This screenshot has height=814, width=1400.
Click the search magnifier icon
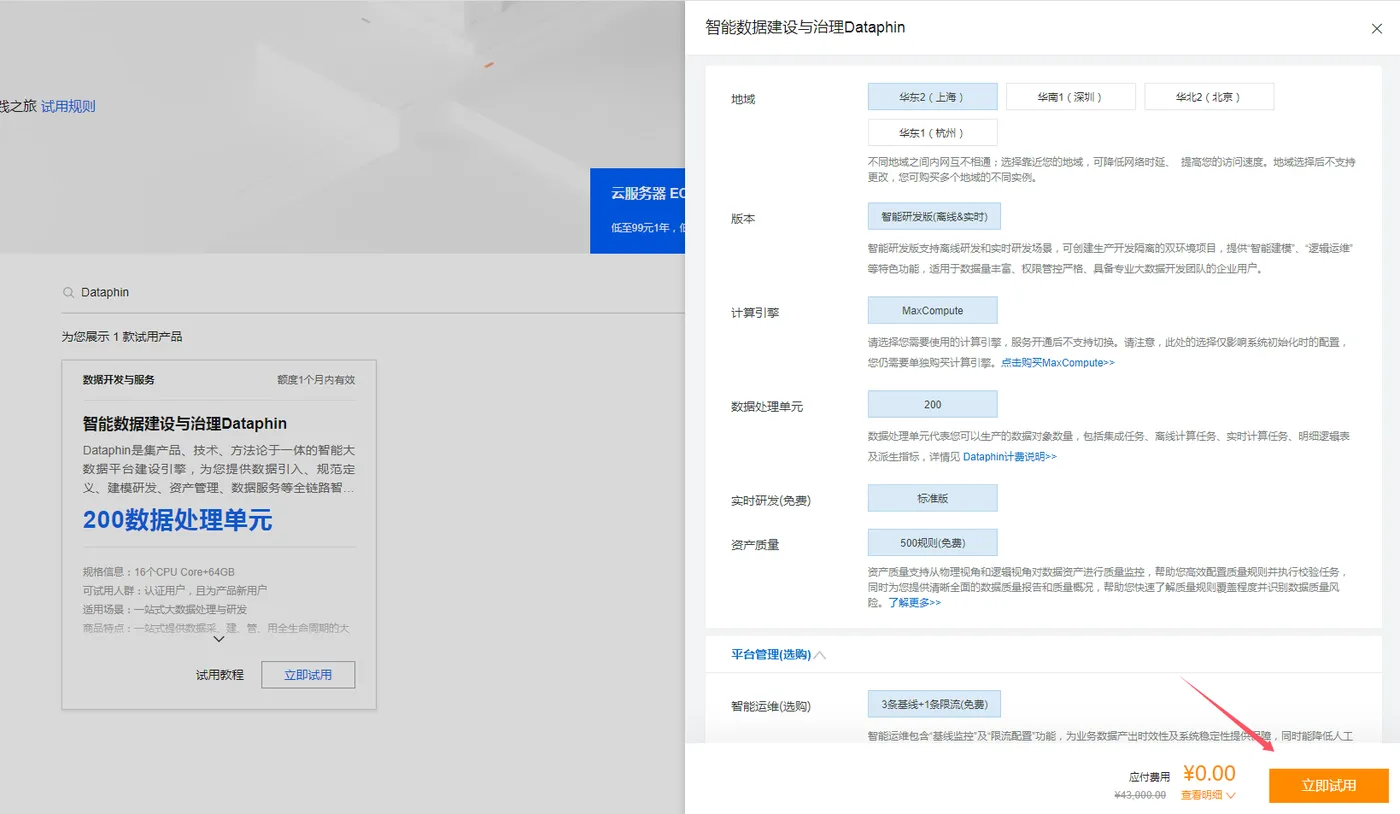pyautogui.click(x=68, y=293)
